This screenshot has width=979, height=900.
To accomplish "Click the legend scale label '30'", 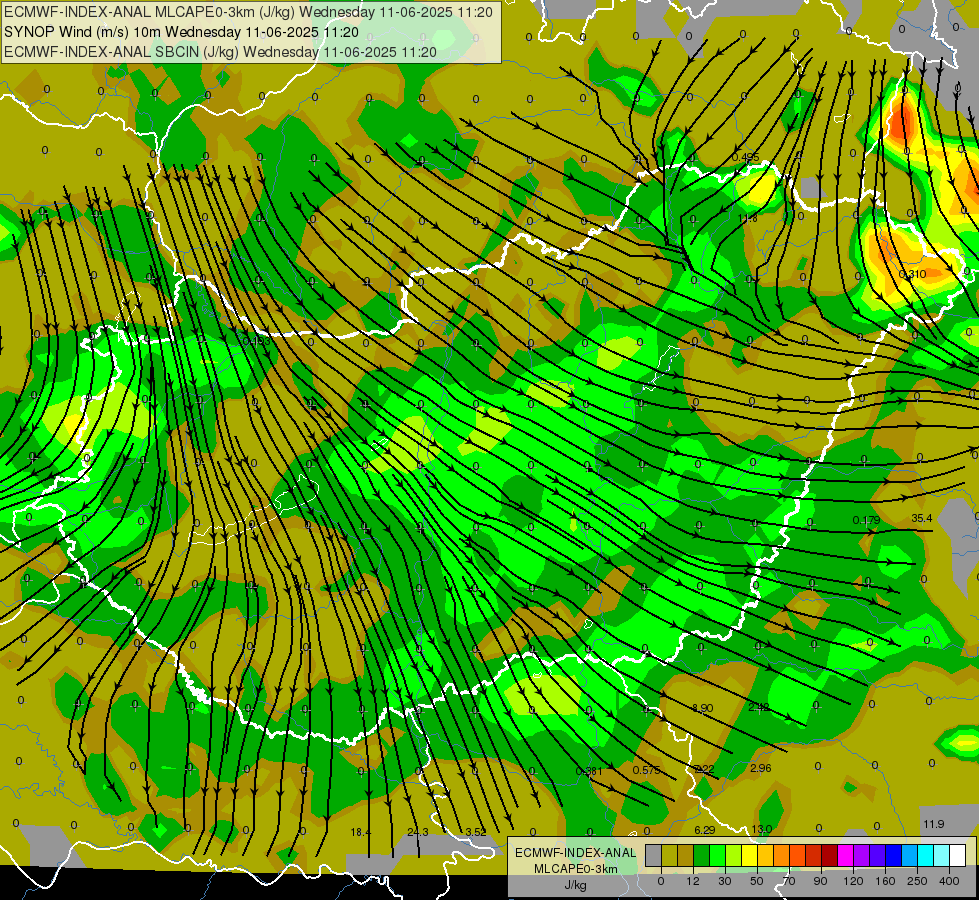I will (725, 881).
